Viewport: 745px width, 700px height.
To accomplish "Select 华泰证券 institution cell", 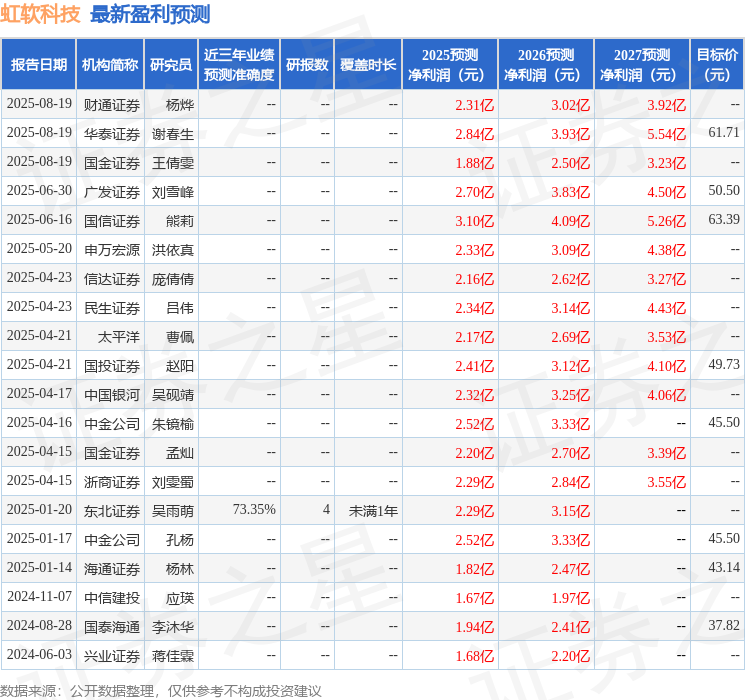I will pyautogui.click(x=112, y=134).
